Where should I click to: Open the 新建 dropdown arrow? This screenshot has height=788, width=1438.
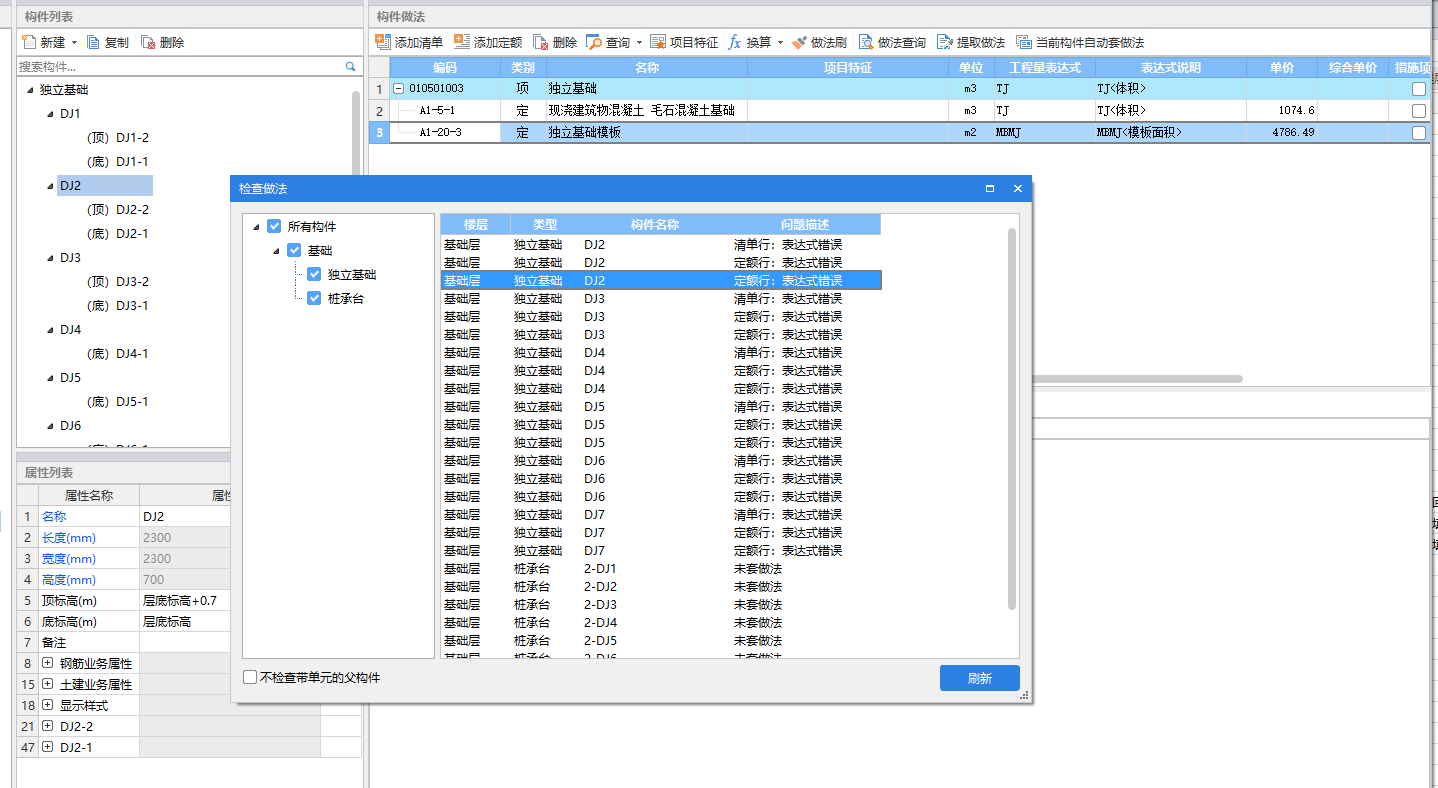click(x=74, y=43)
